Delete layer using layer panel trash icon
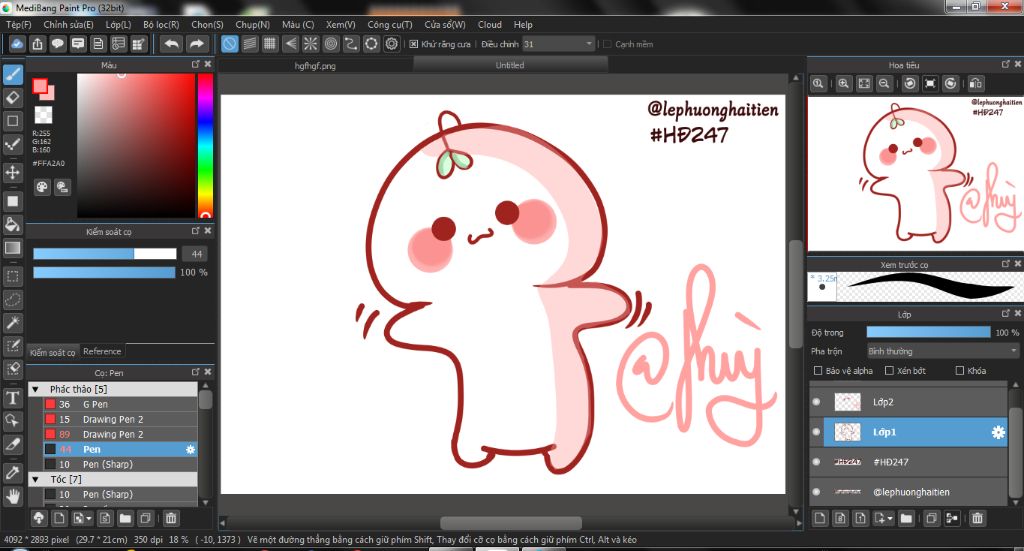1024x551 pixels. (x=977, y=518)
